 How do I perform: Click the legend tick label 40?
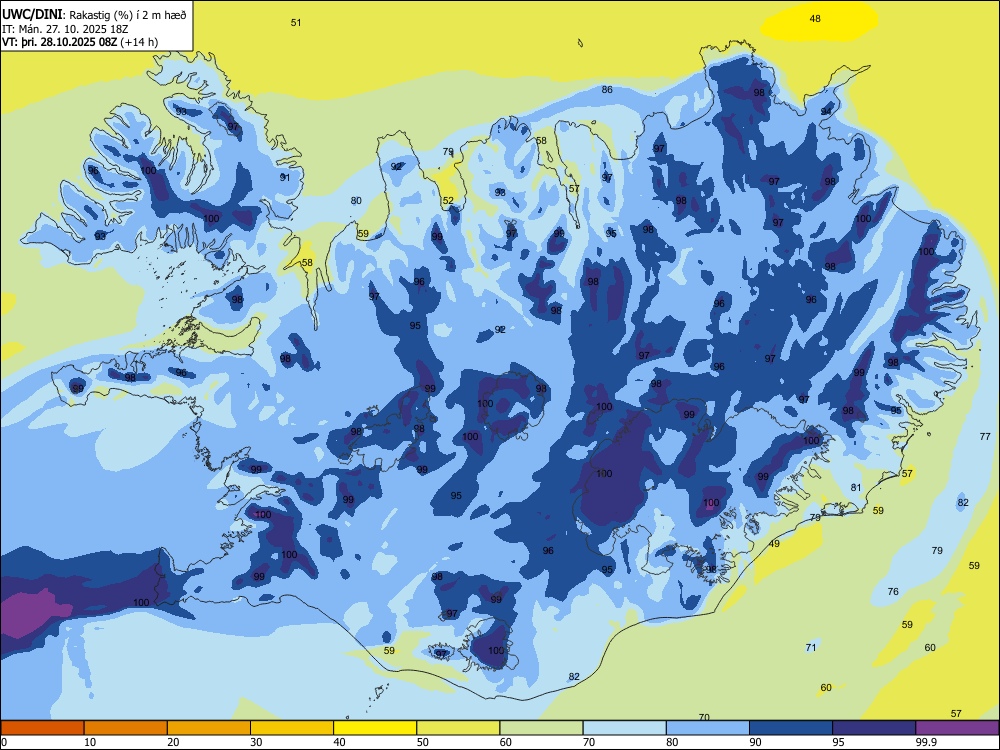pyautogui.click(x=339, y=742)
